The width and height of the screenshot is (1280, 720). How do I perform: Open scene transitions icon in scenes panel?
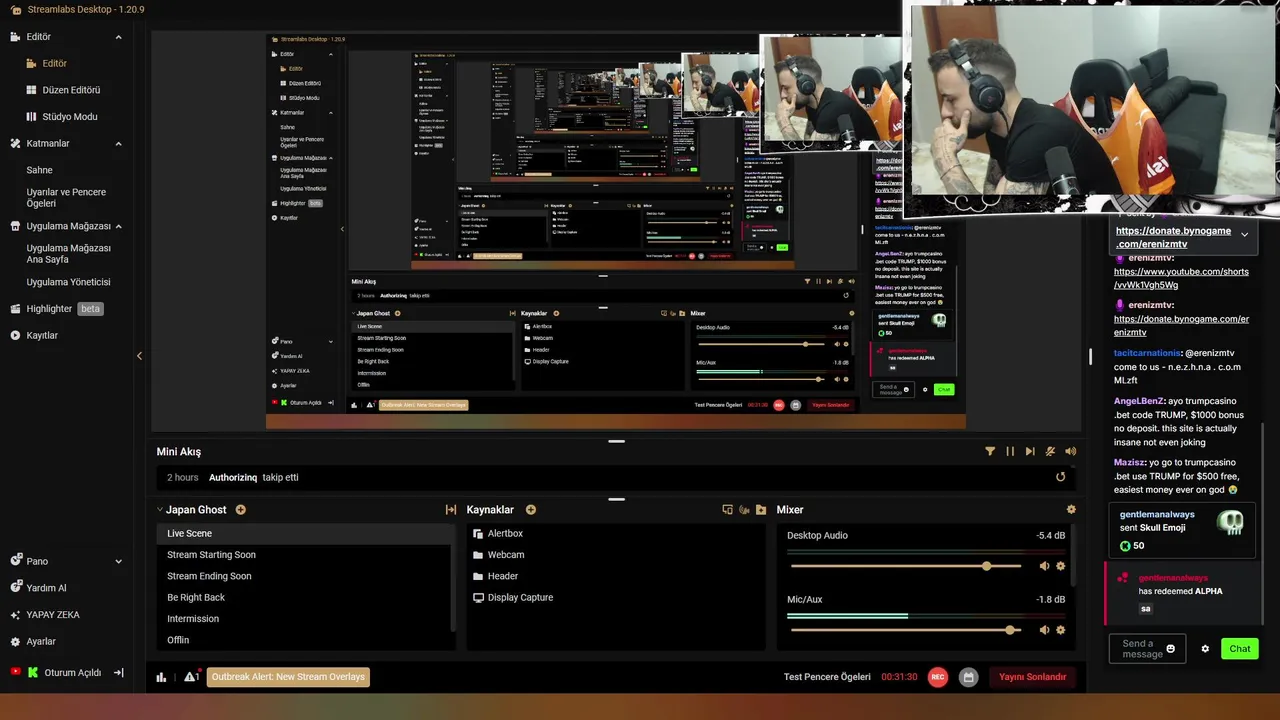click(x=450, y=510)
